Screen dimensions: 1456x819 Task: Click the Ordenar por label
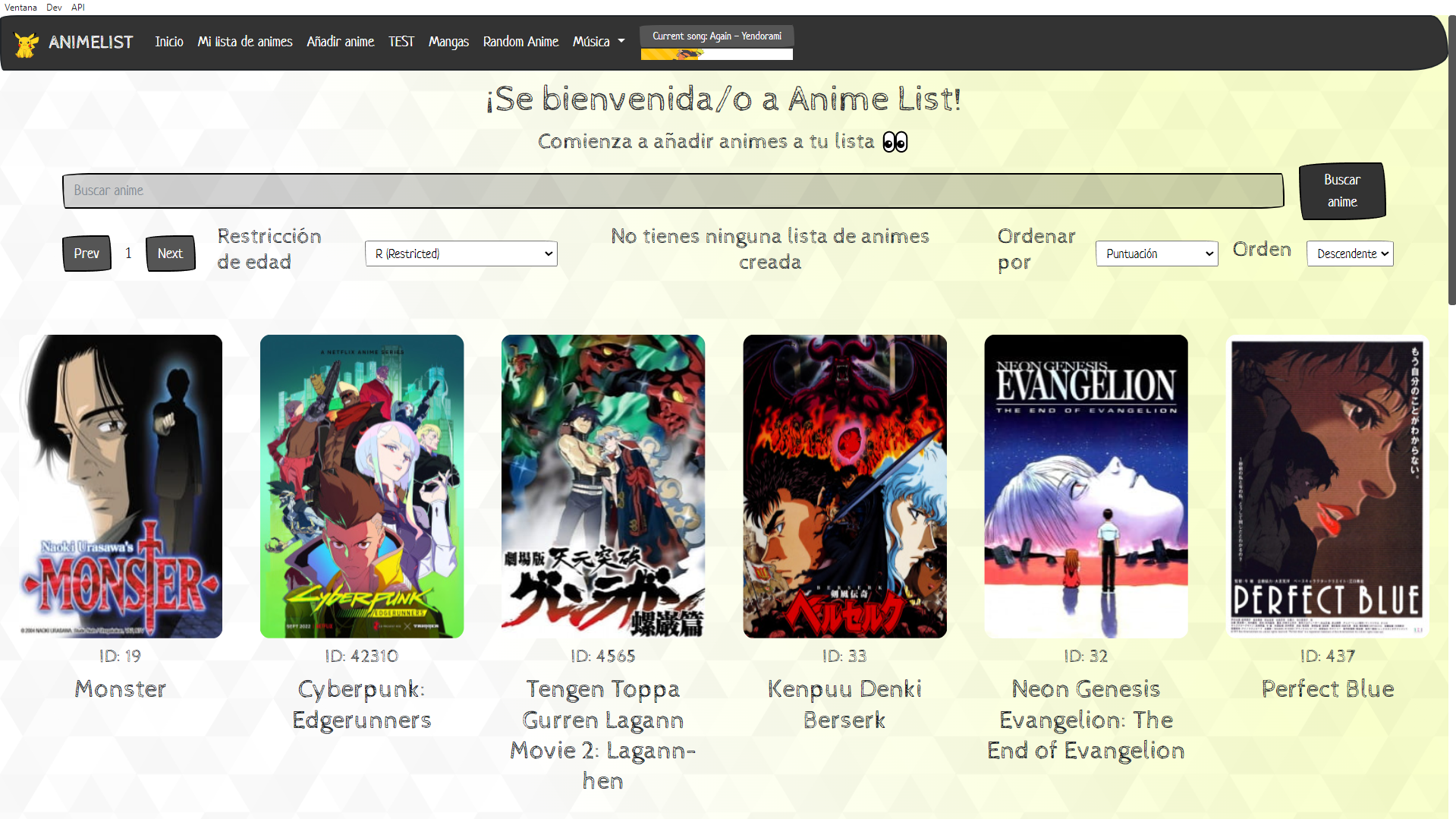click(x=1036, y=249)
